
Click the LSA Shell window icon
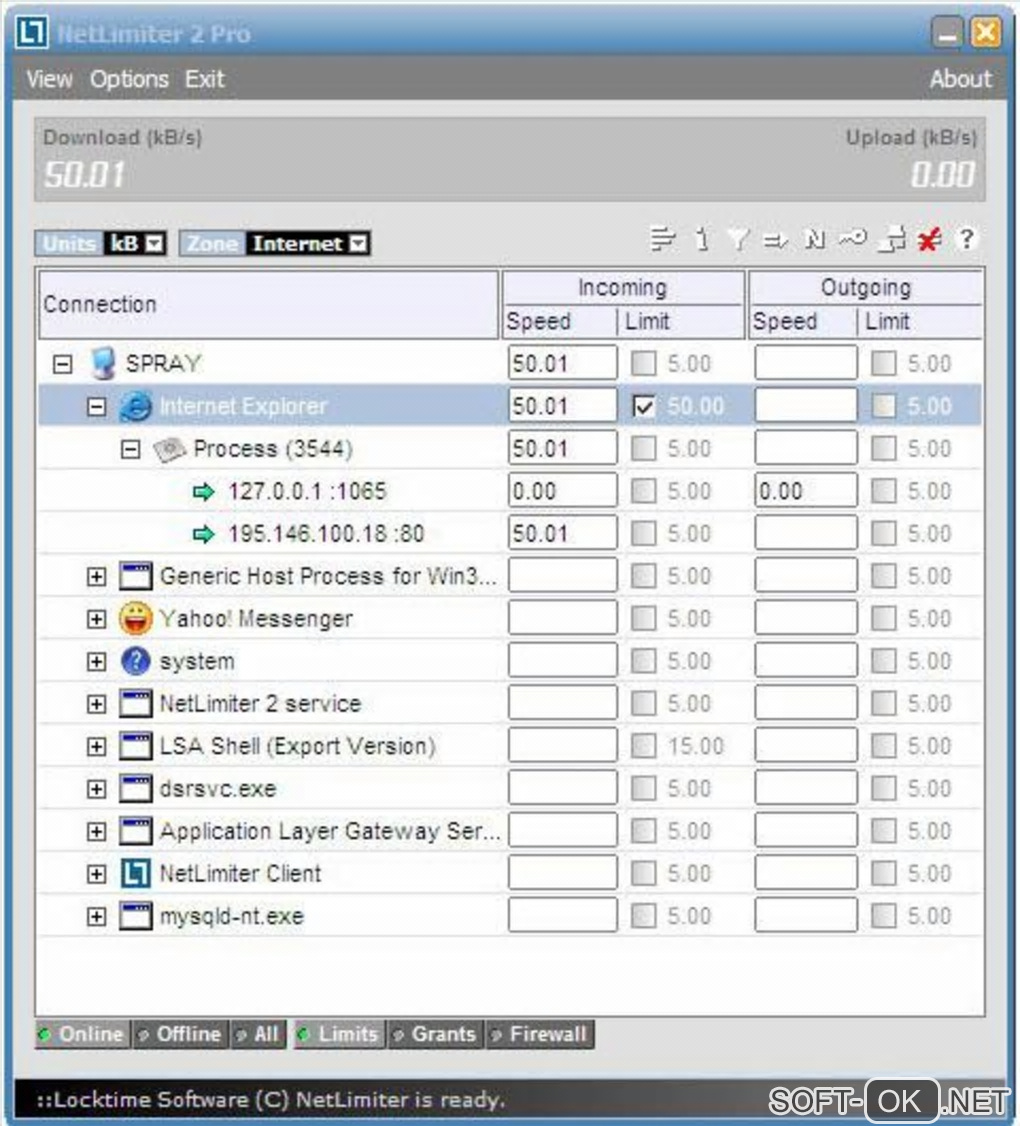135,746
